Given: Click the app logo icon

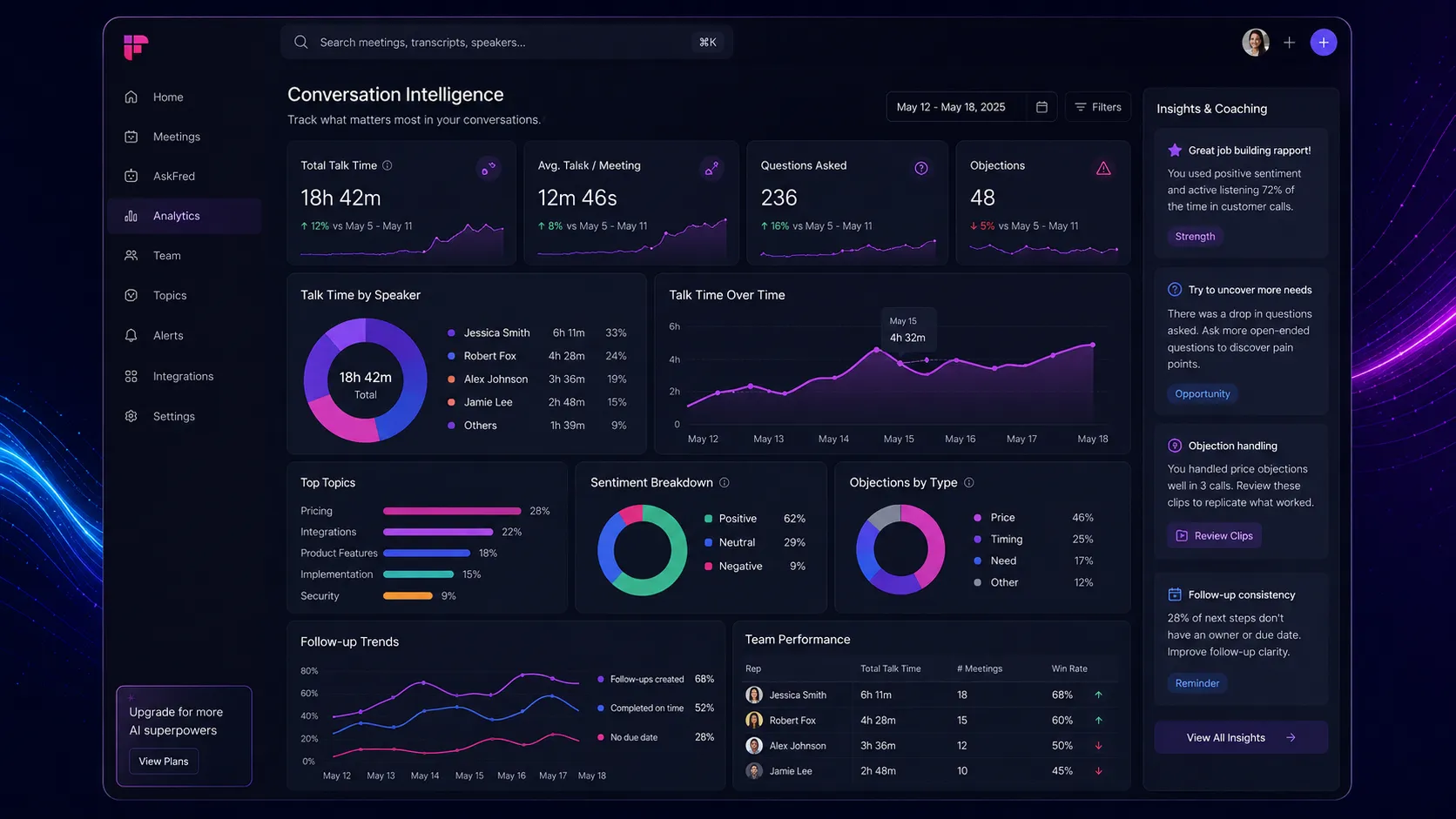Looking at the screenshot, I should pos(136,46).
